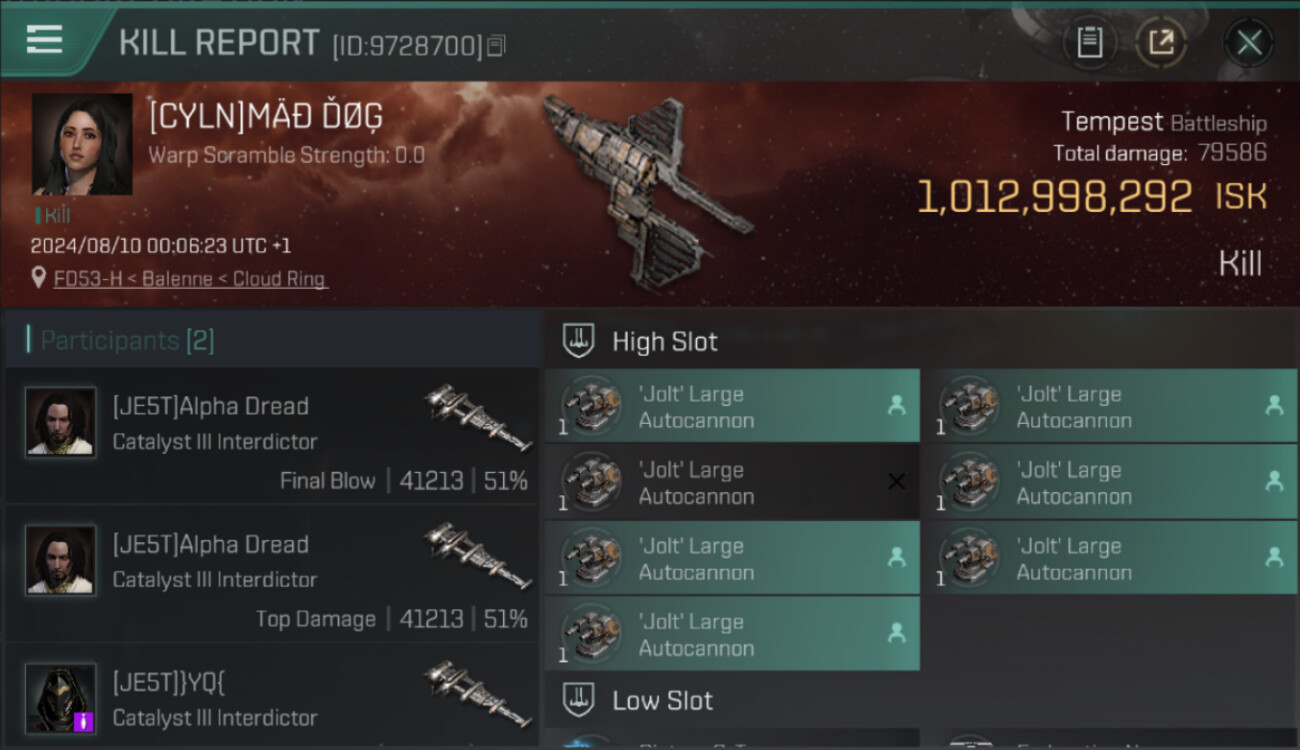Open MÄÐ ĐØG pilot portrait
The height and width of the screenshot is (750, 1300).
coord(82,144)
